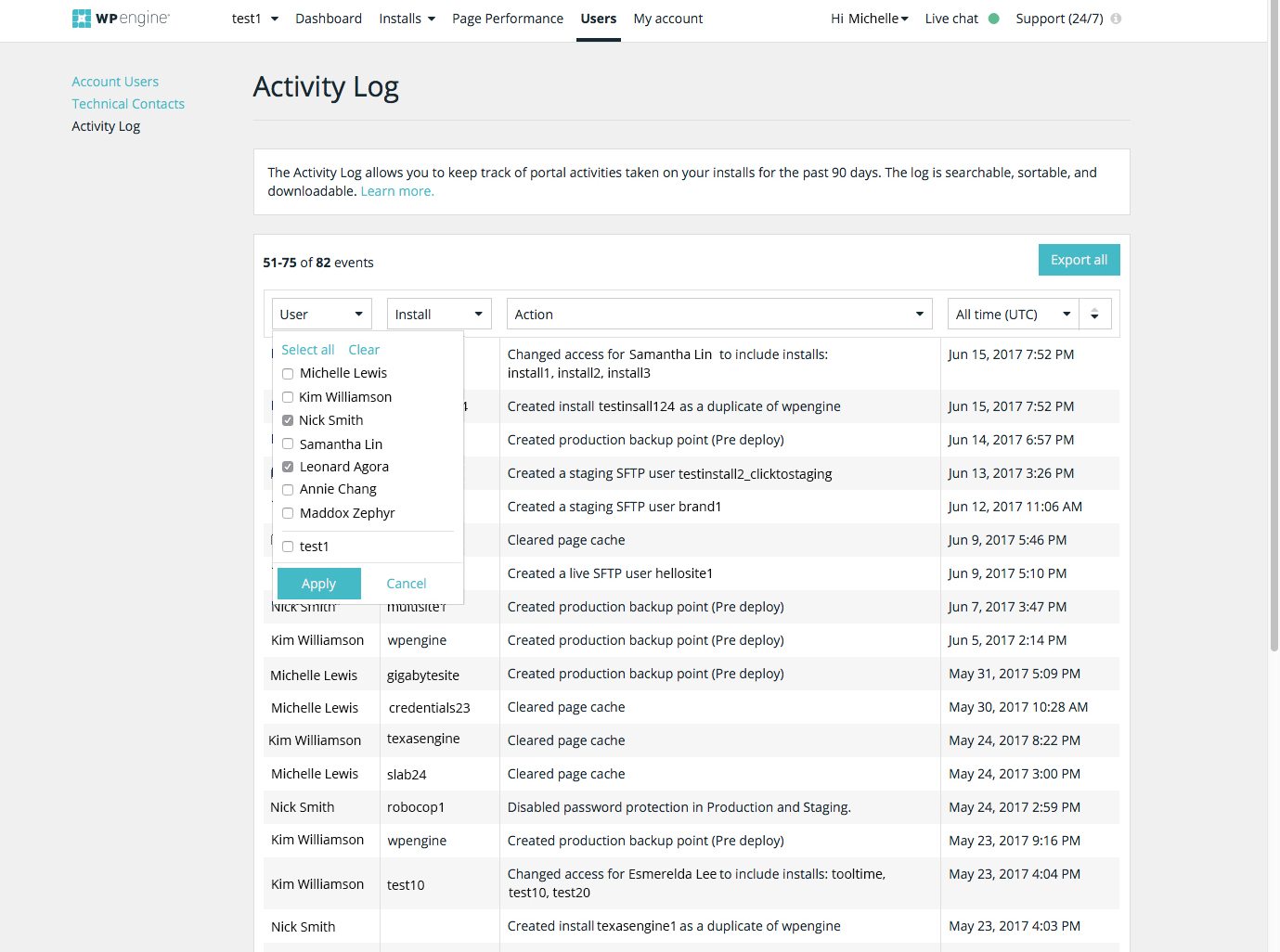The width and height of the screenshot is (1280, 952).
Task: Click the Live chat green status dot
Action: [x=994, y=19]
